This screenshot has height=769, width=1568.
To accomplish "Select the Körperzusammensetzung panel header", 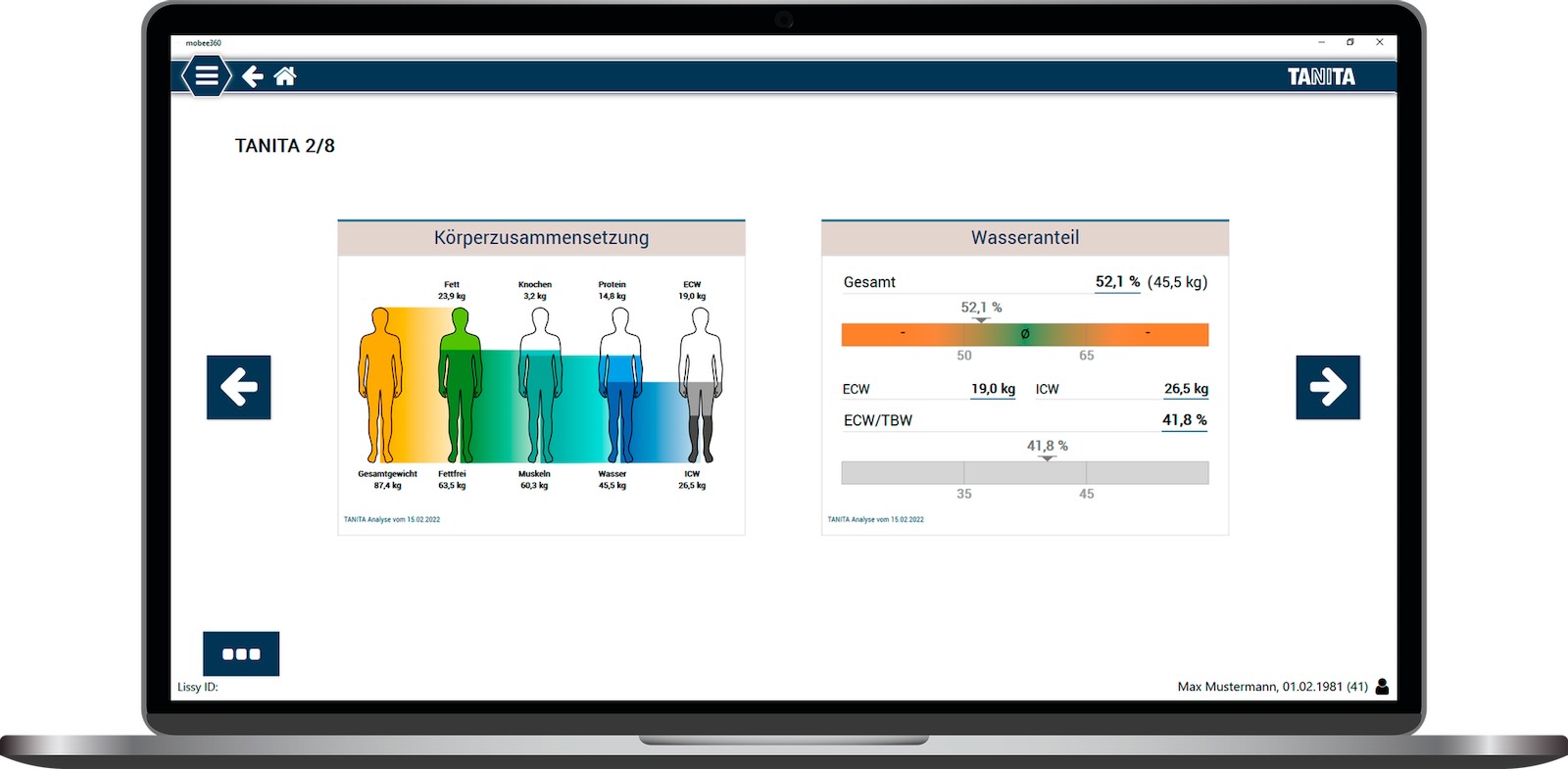I will pos(541,238).
